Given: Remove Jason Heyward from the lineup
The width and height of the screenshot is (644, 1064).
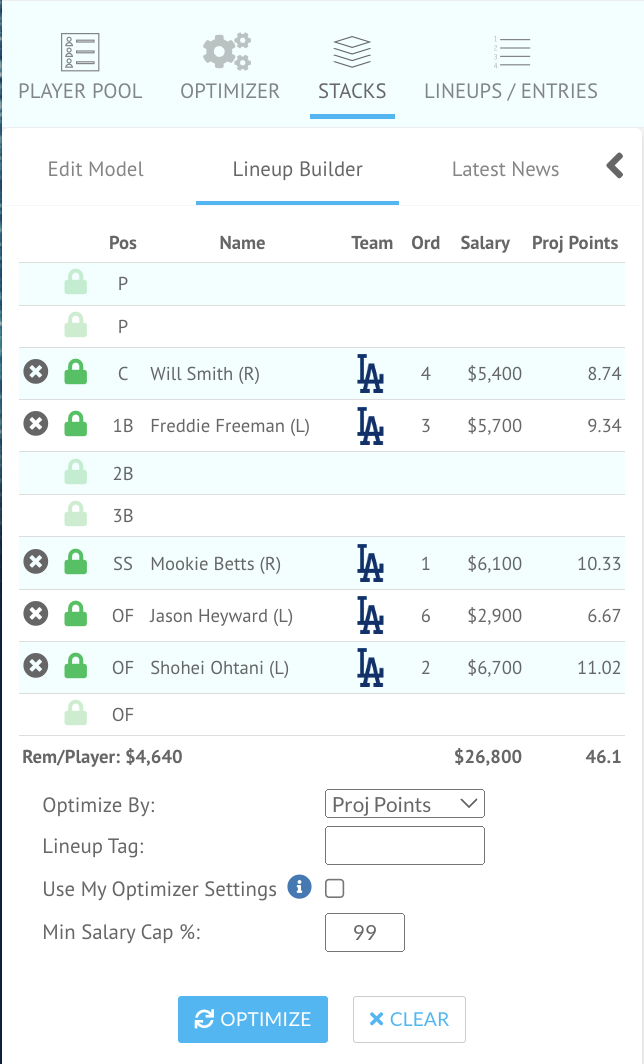Looking at the screenshot, I should (36, 614).
